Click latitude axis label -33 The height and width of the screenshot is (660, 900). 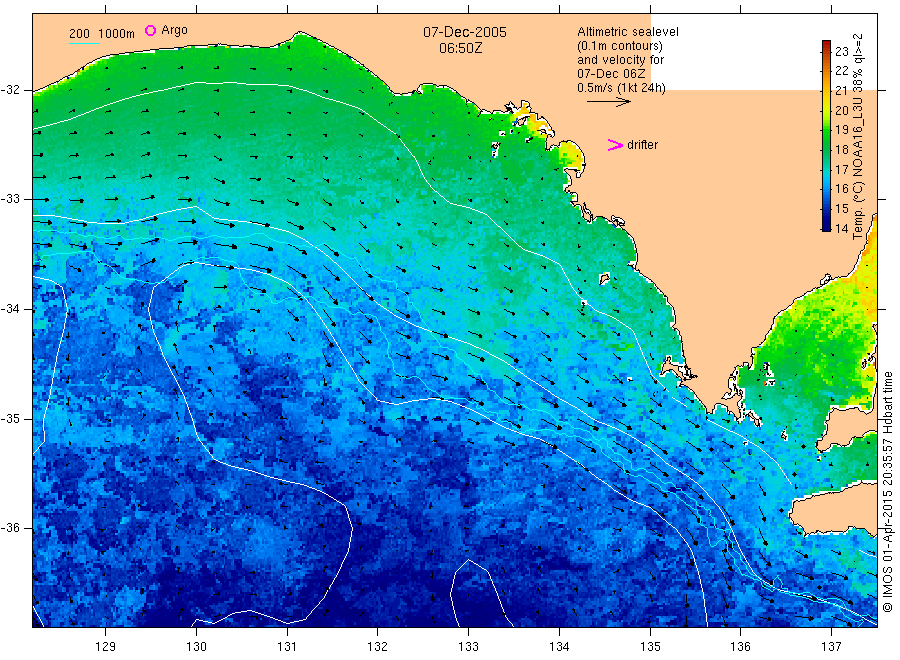pos(10,199)
